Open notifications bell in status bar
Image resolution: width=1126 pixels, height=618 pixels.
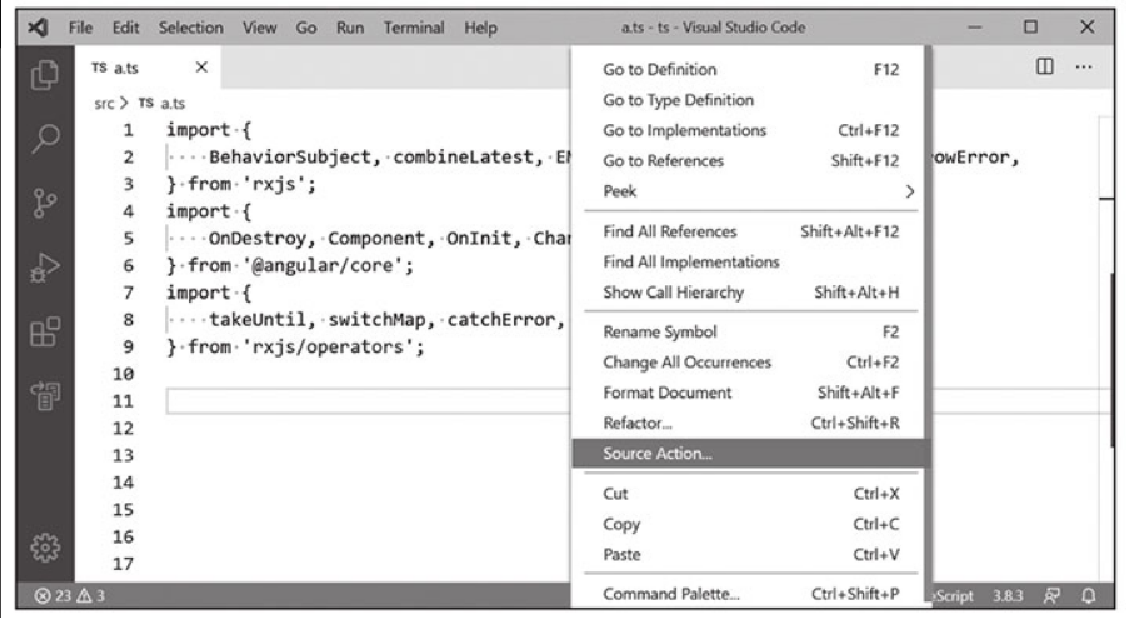tap(1089, 595)
